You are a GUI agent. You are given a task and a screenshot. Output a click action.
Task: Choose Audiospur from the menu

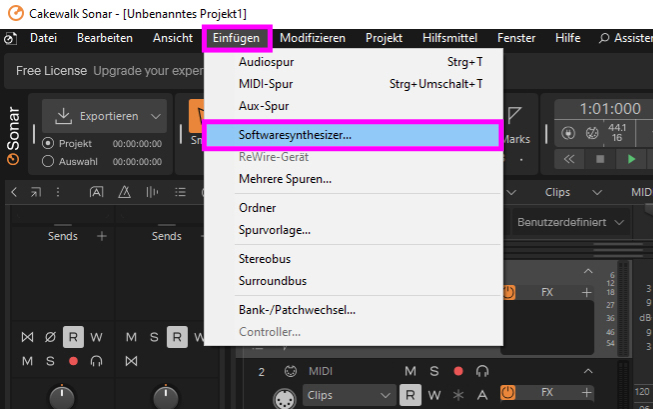click(x=353, y=62)
